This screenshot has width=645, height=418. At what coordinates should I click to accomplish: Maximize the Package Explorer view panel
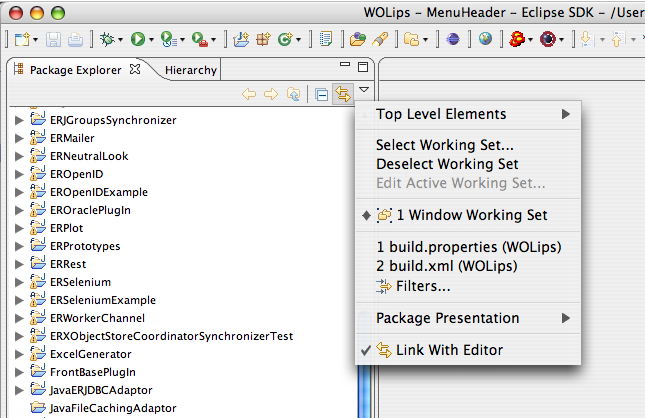tap(363, 67)
